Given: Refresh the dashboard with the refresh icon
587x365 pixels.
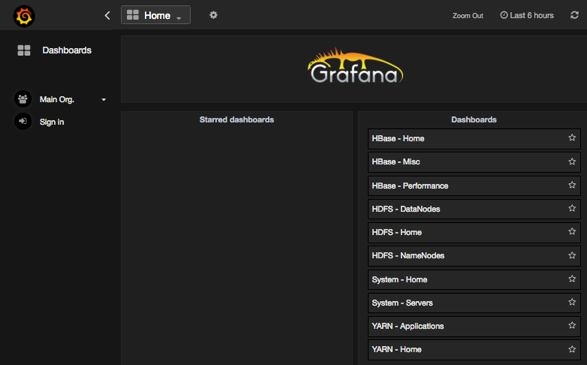Looking at the screenshot, I should click(574, 15).
